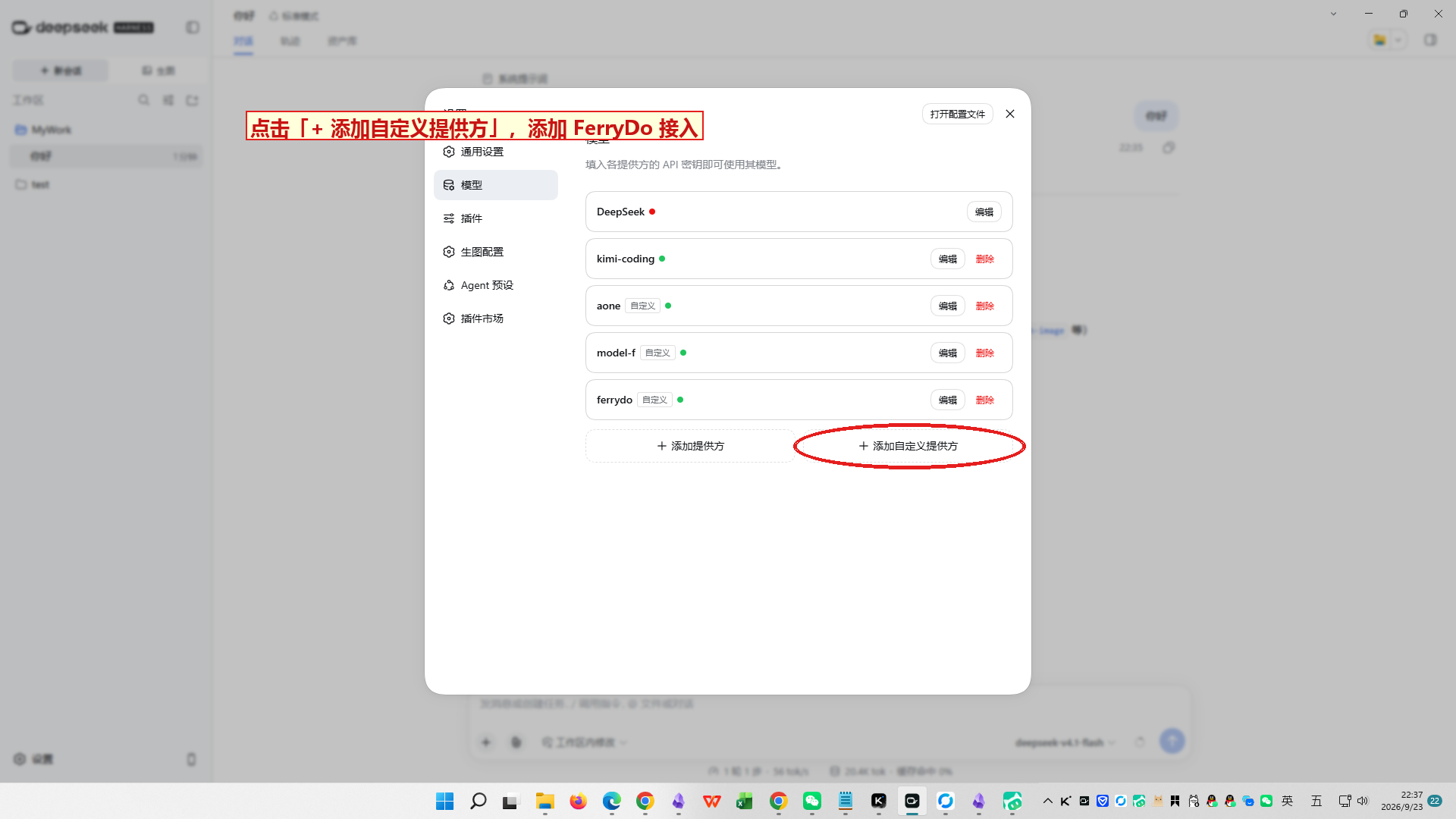Click the 插件市场 hexagon icon
The height and width of the screenshot is (819, 1456).
[x=449, y=318]
